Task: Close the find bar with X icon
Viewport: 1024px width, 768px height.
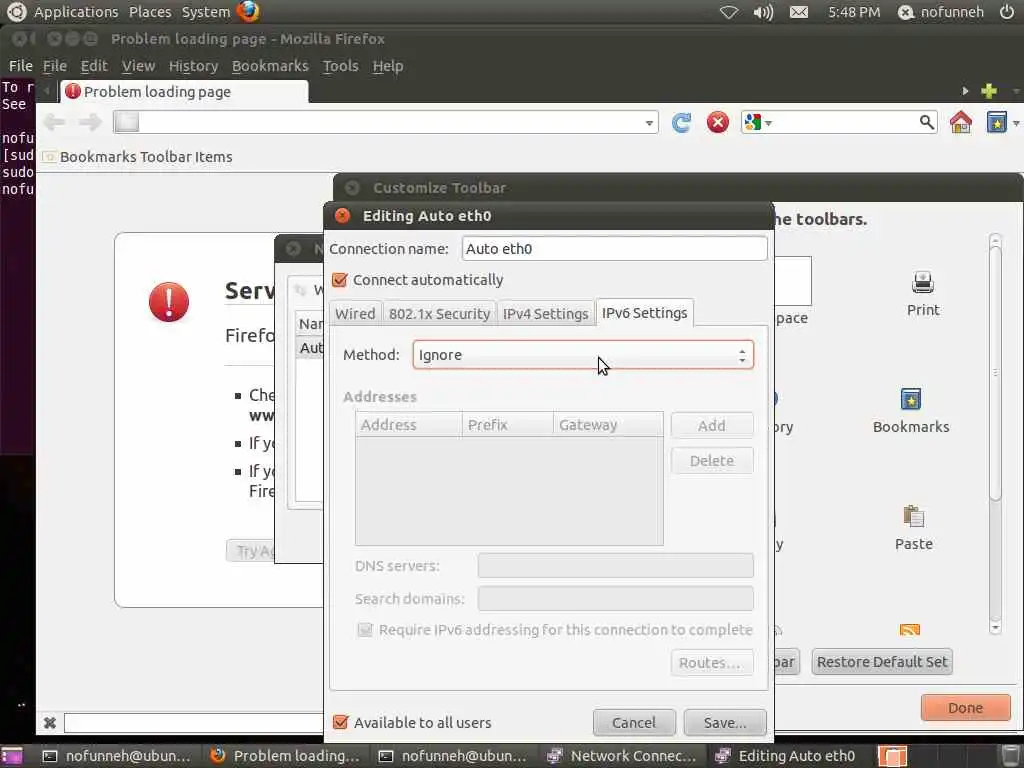Action: tap(50, 722)
